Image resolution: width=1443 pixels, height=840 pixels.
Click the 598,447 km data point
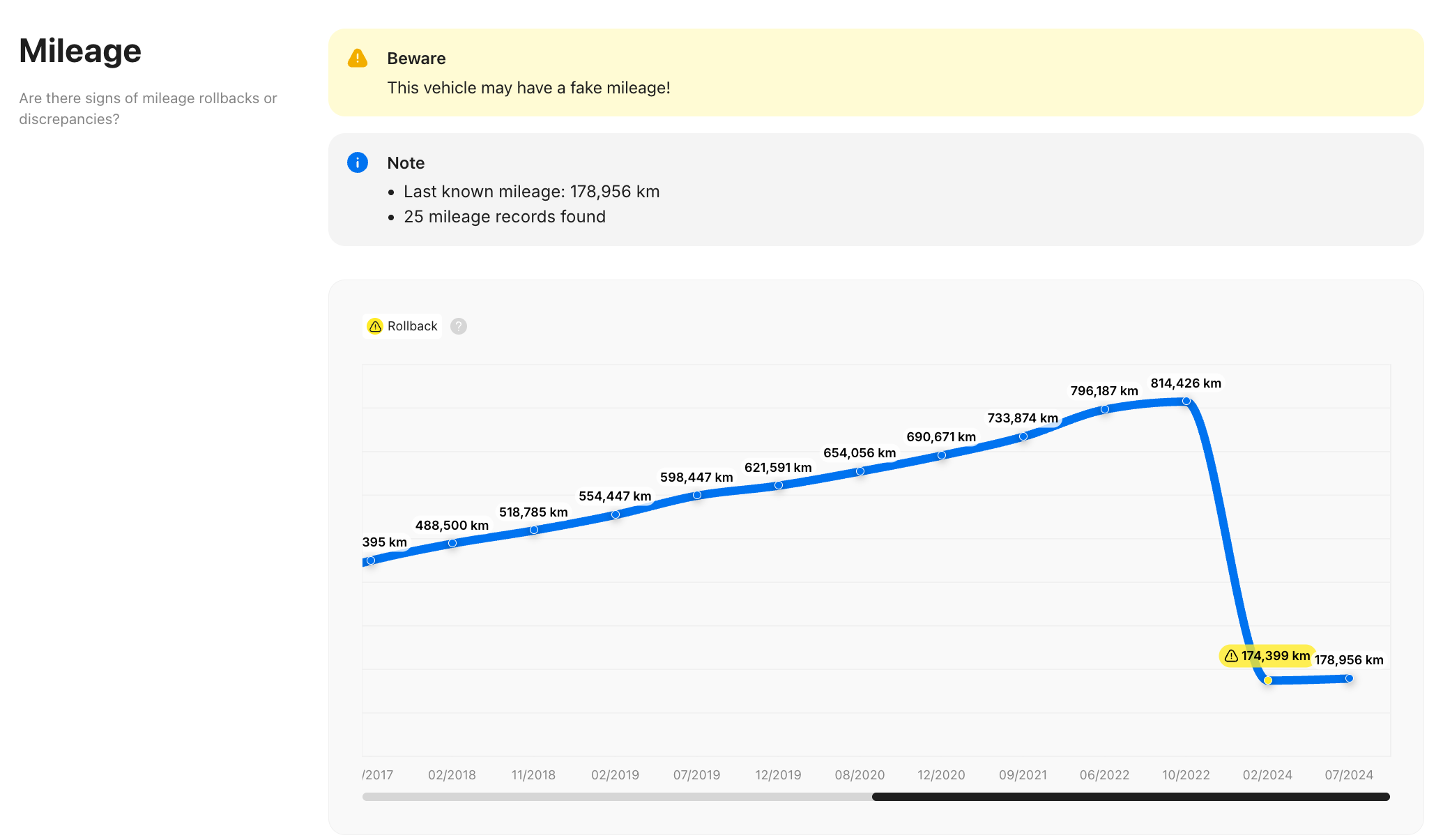coord(696,495)
